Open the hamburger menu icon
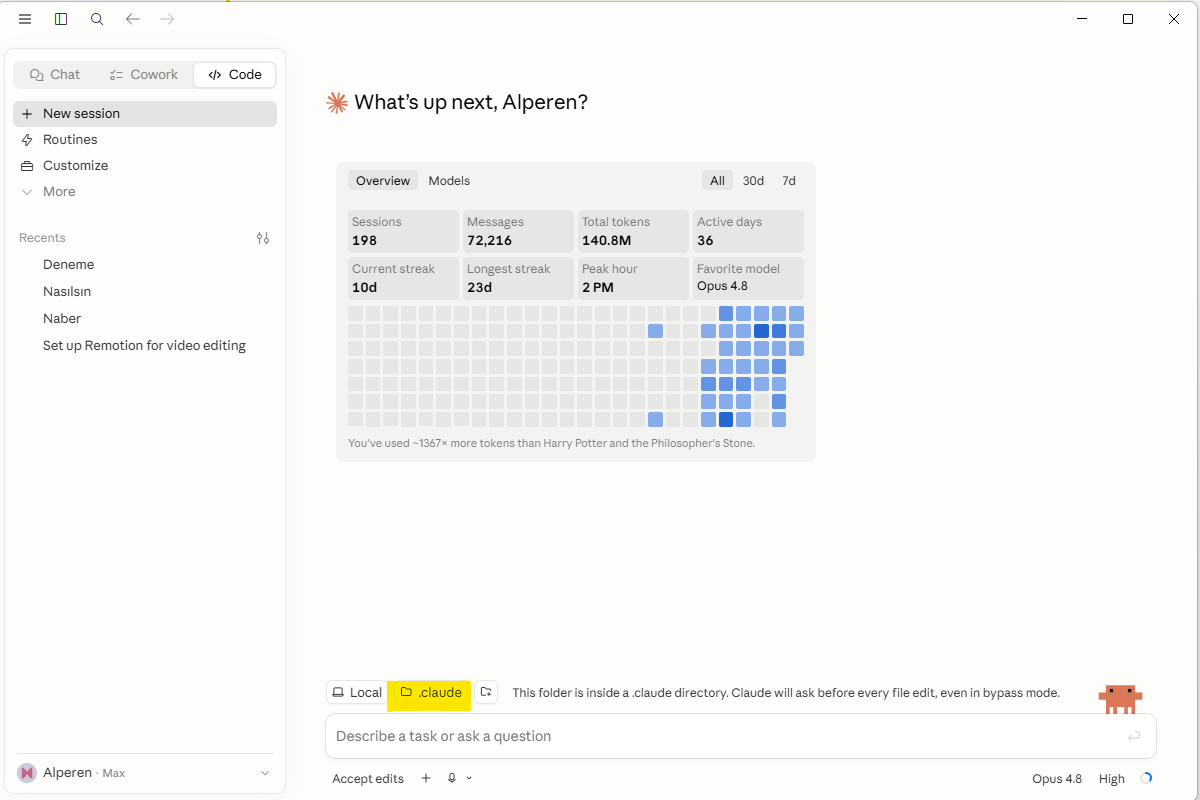The height and width of the screenshot is (800, 1200). point(25,19)
